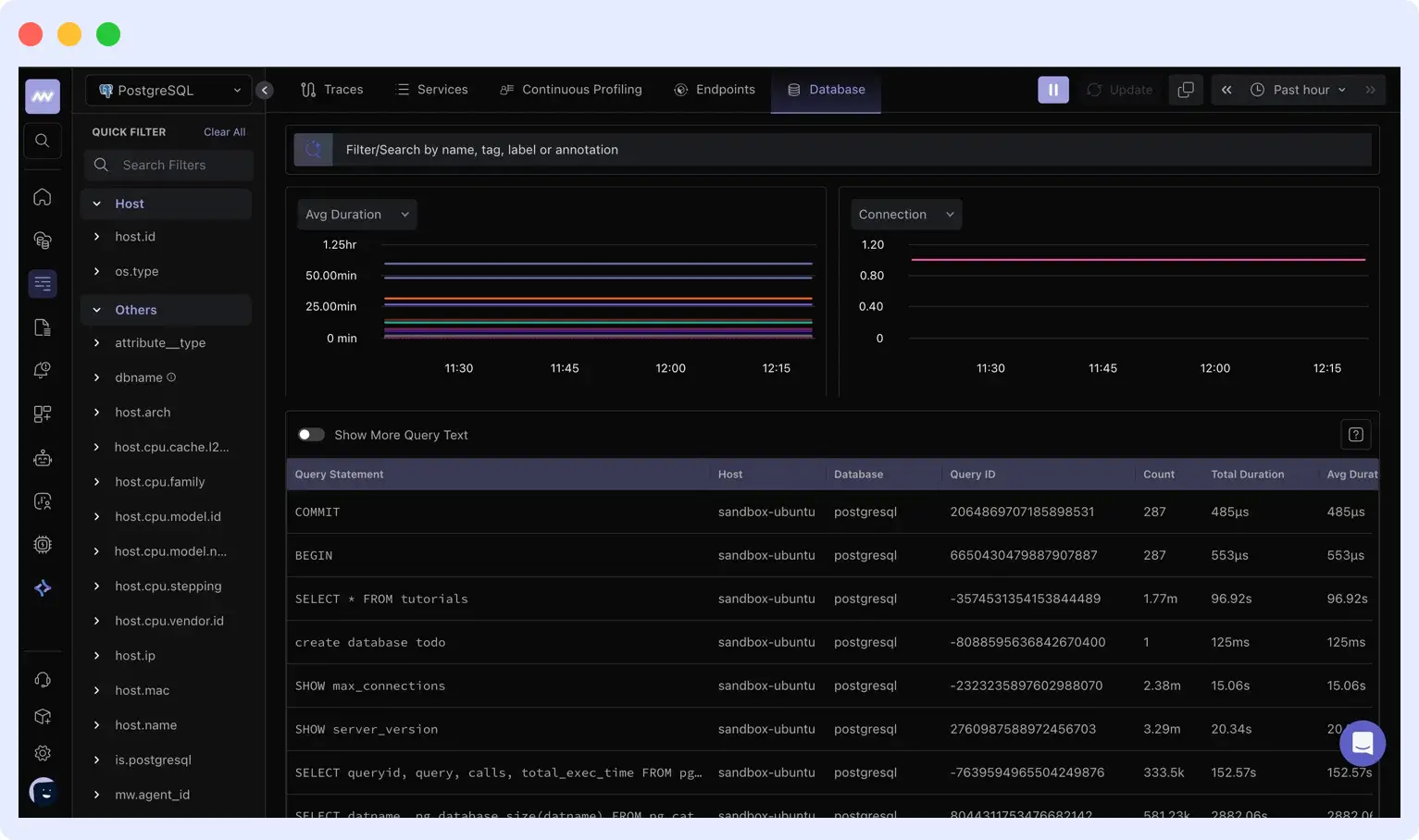
Task: Select the COMMIT query row
Action: click(x=832, y=512)
